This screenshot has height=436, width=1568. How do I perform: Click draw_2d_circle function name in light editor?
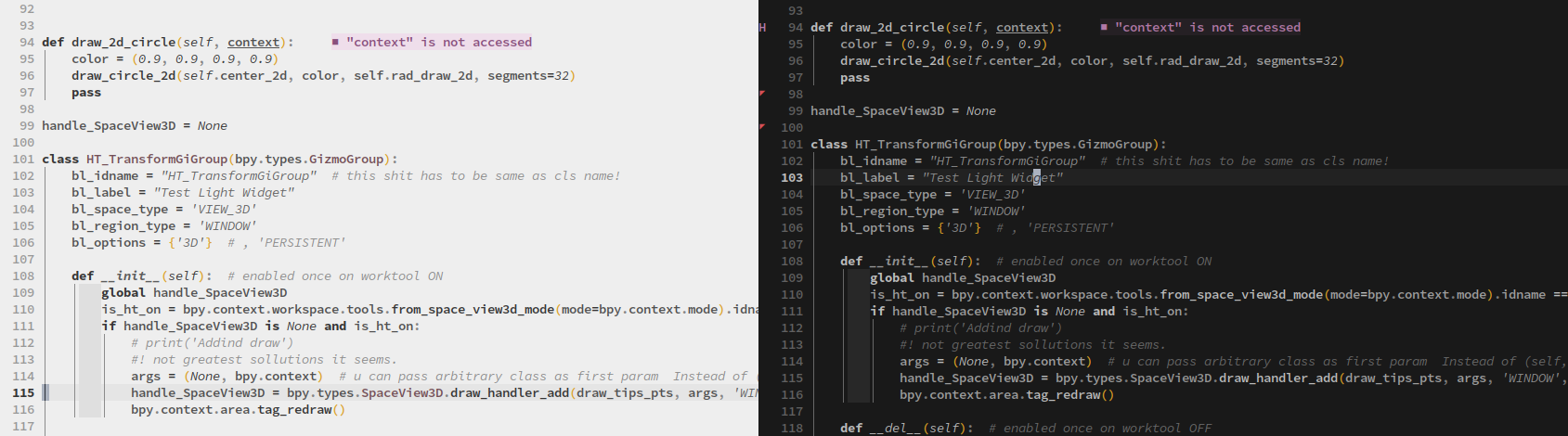tap(123, 43)
